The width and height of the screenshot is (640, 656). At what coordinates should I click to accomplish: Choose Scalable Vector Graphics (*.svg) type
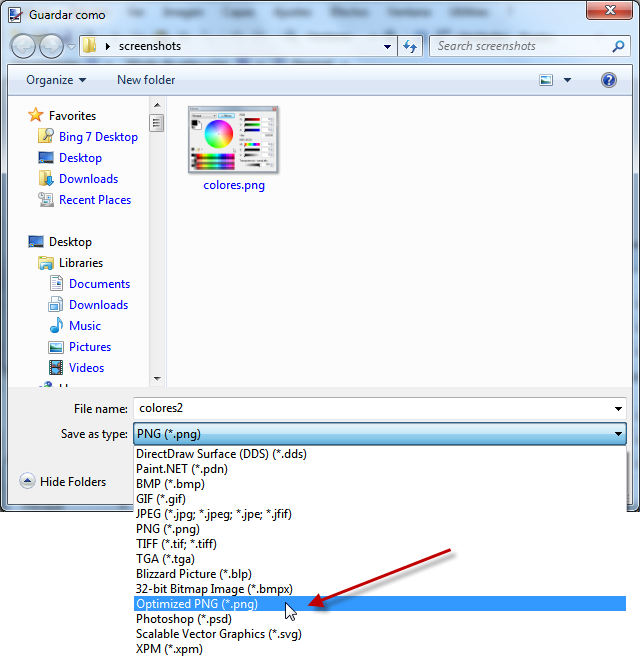(380, 634)
